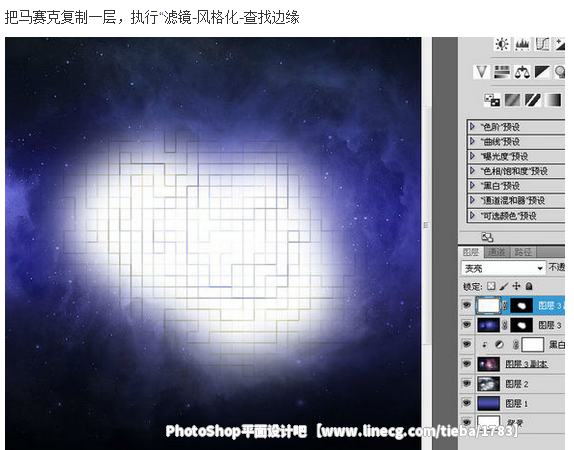Add a Black & White adjustment (diagonal split icon)
This screenshot has height=450, width=574.
[542, 72]
